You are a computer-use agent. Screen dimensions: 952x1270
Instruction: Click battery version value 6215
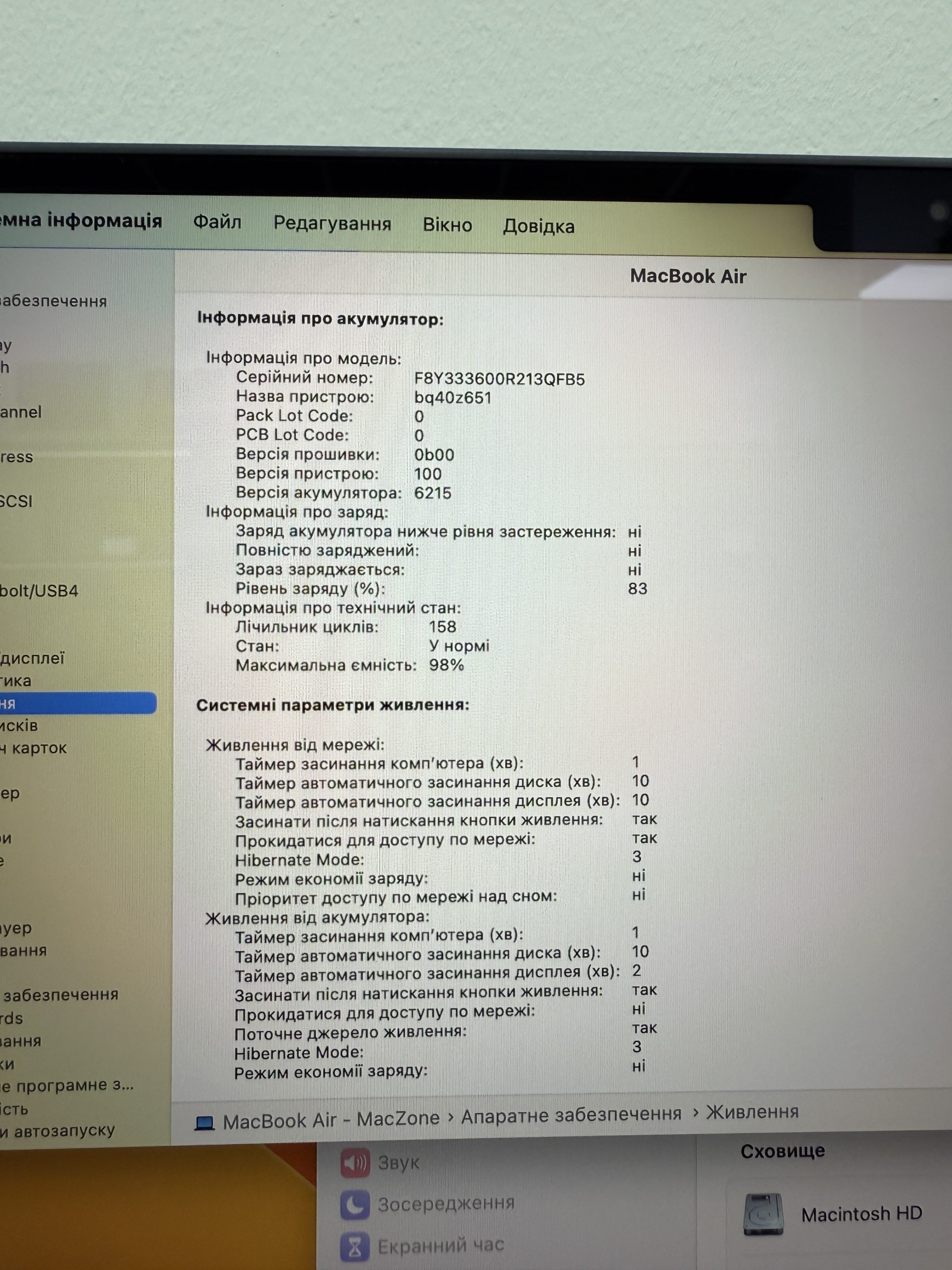pyautogui.click(x=433, y=493)
